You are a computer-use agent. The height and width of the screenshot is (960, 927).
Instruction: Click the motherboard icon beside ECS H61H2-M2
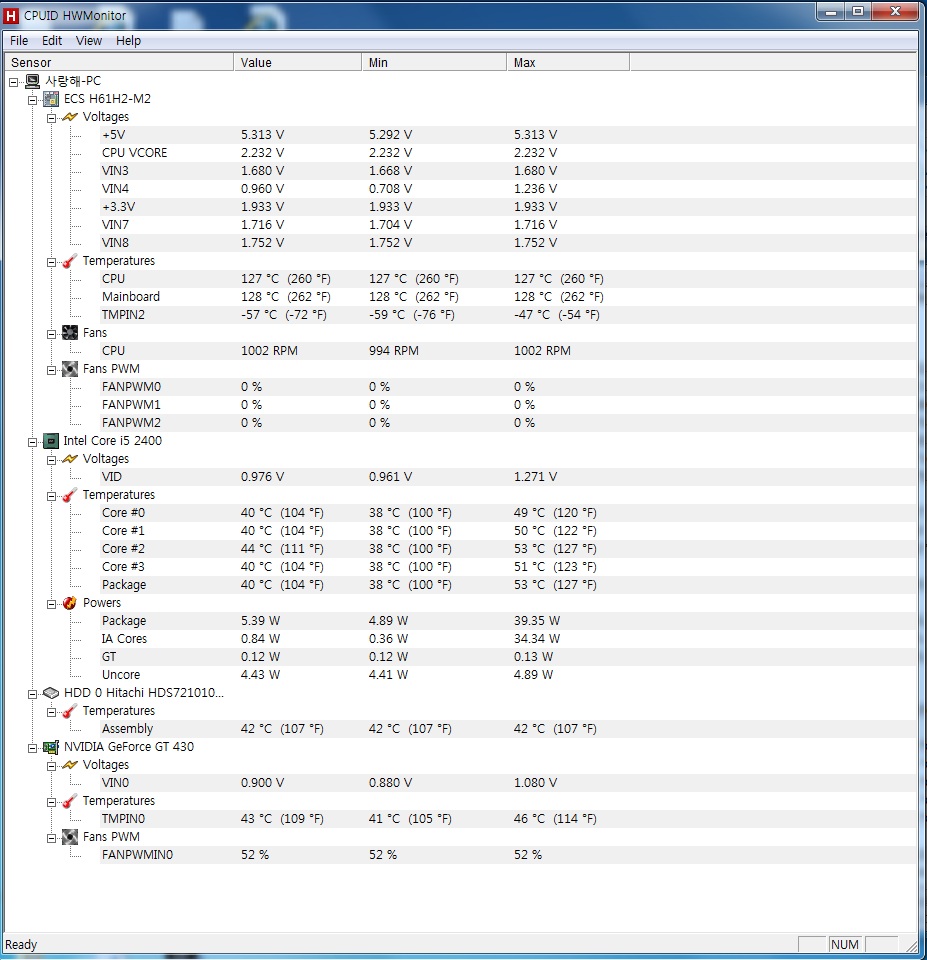[x=51, y=99]
